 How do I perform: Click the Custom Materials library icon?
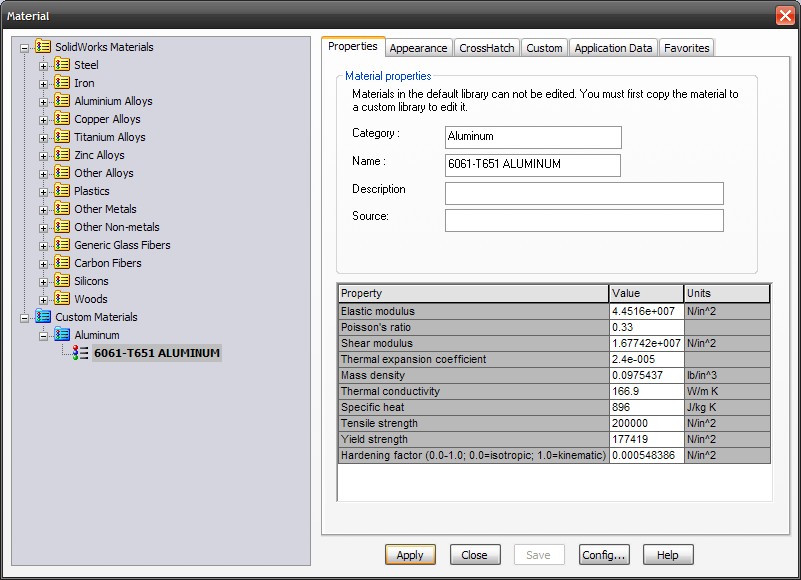point(43,316)
